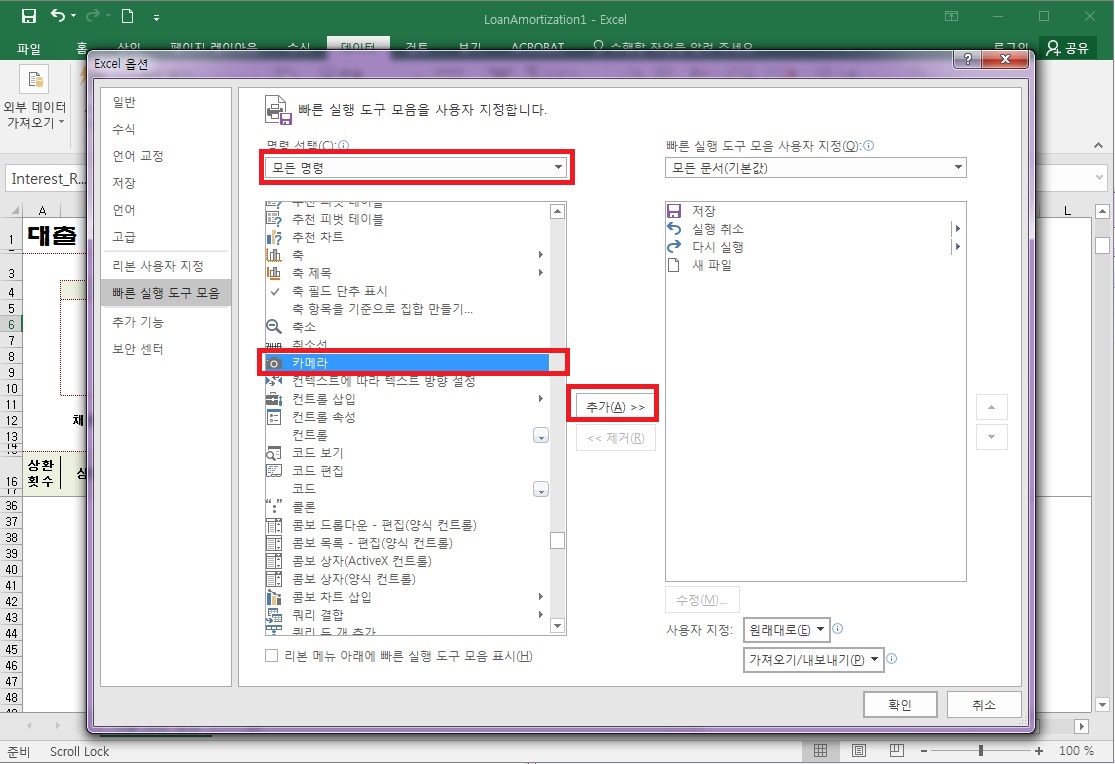1115x764 pixels.
Task: Select 쿼리 결합 command
Action: (x=407, y=615)
